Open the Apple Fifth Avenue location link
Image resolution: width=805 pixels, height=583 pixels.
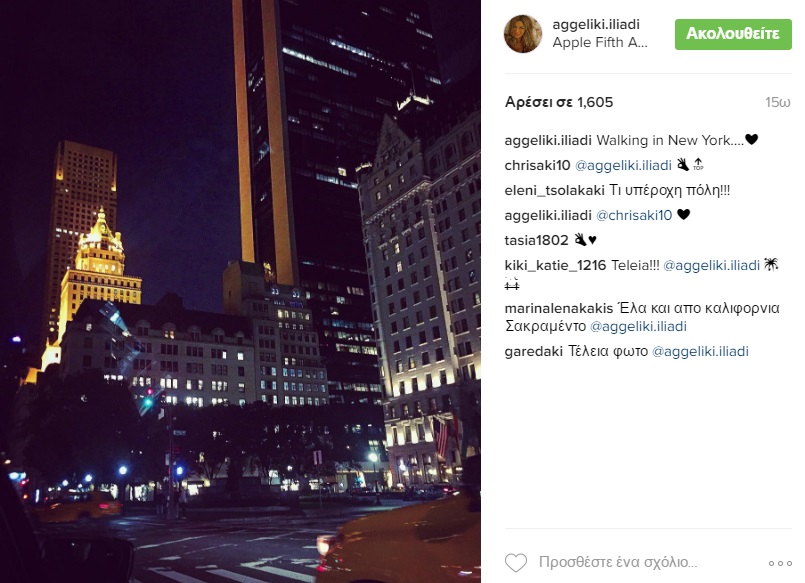point(600,43)
